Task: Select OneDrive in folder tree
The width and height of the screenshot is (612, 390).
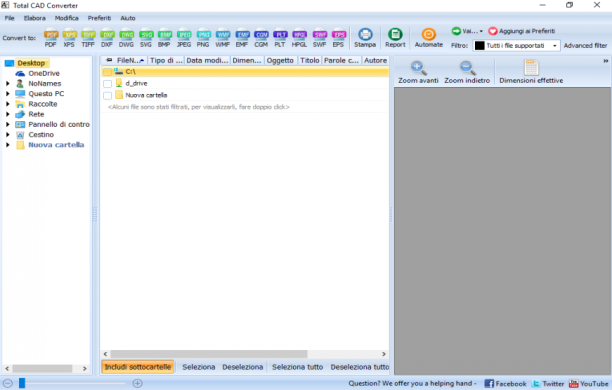Action: tap(44, 73)
